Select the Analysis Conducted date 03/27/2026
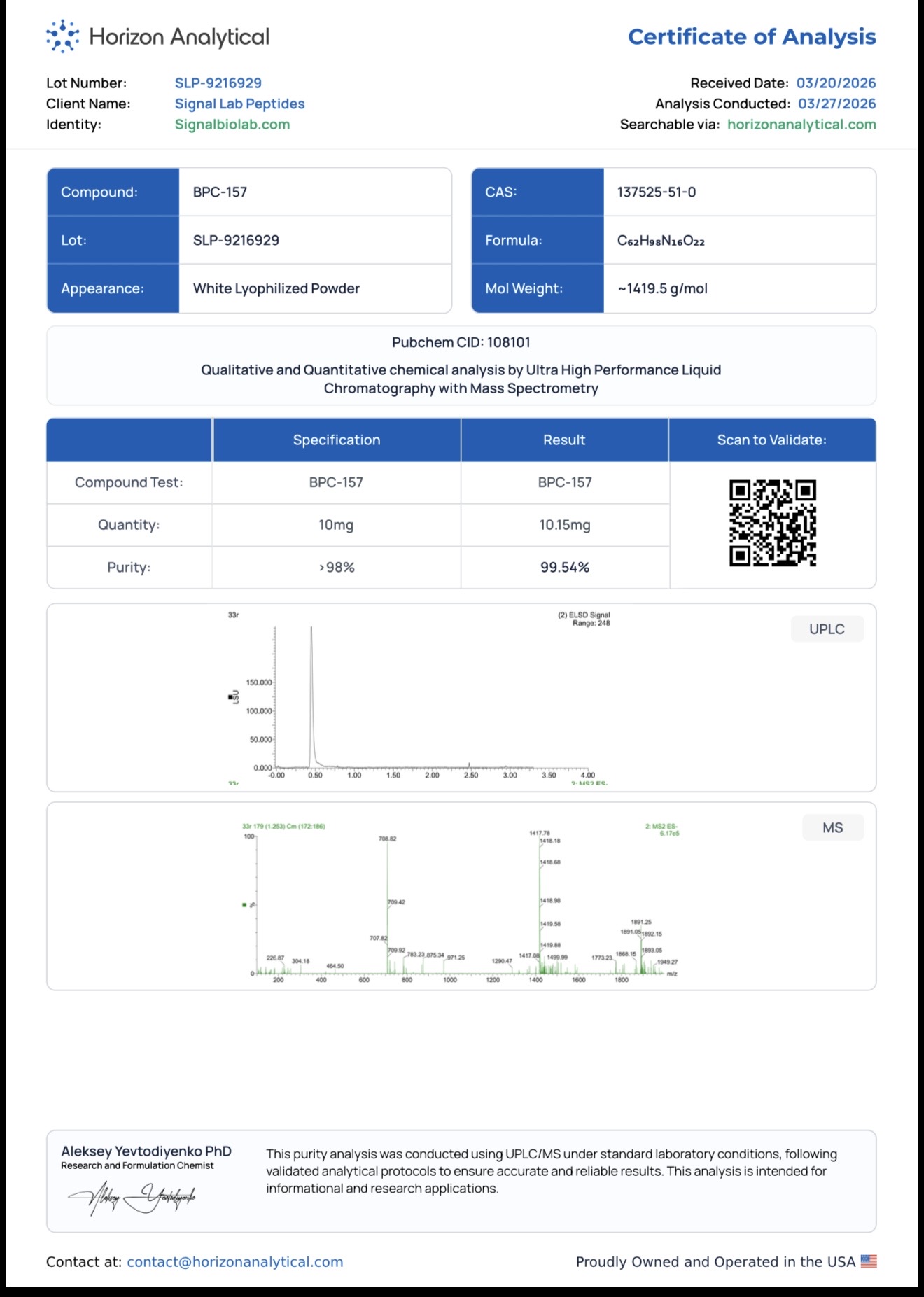The width and height of the screenshot is (924, 1297). [x=837, y=104]
